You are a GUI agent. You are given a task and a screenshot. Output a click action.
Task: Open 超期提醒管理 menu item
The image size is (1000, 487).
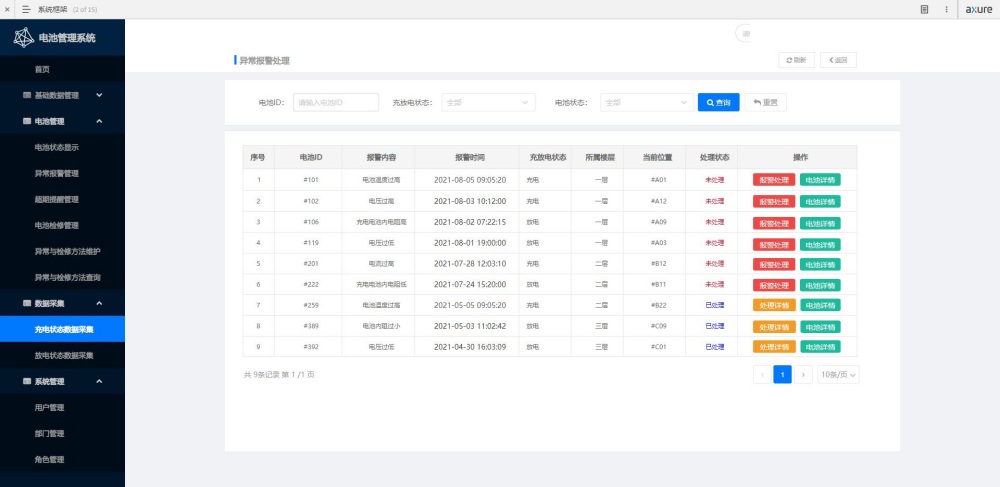click(57, 200)
